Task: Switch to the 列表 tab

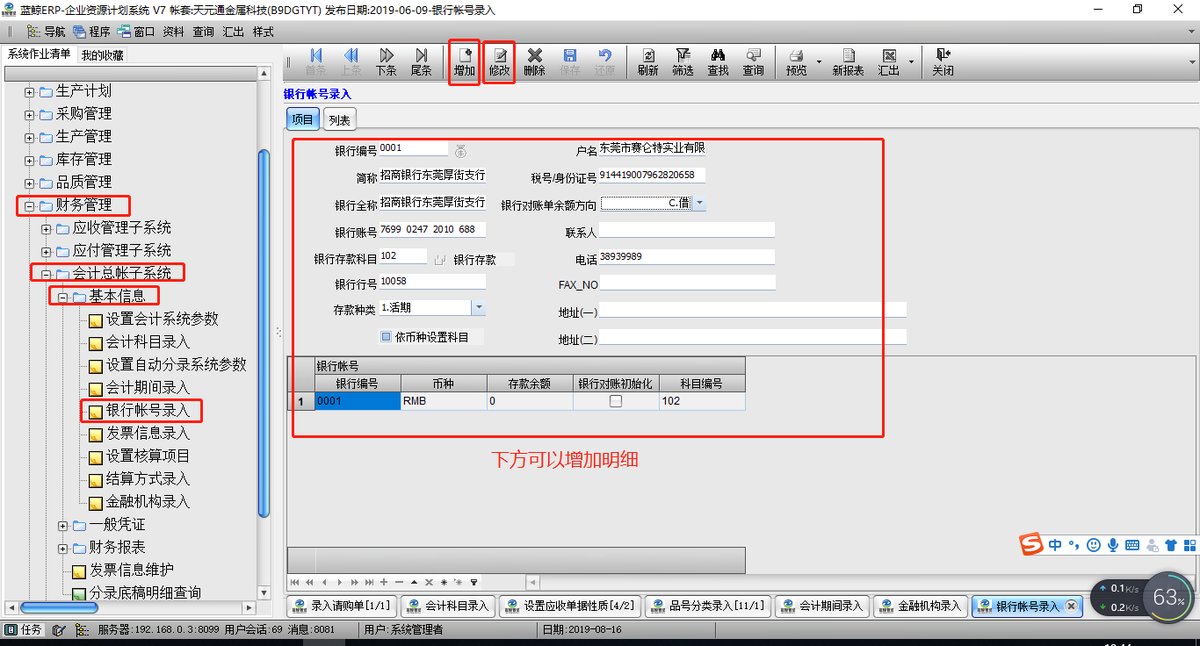Action: tap(339, 120)
